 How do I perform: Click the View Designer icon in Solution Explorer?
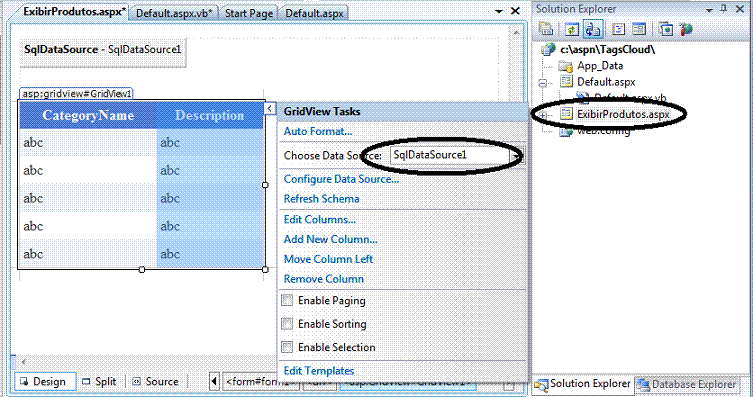point(639,29)
